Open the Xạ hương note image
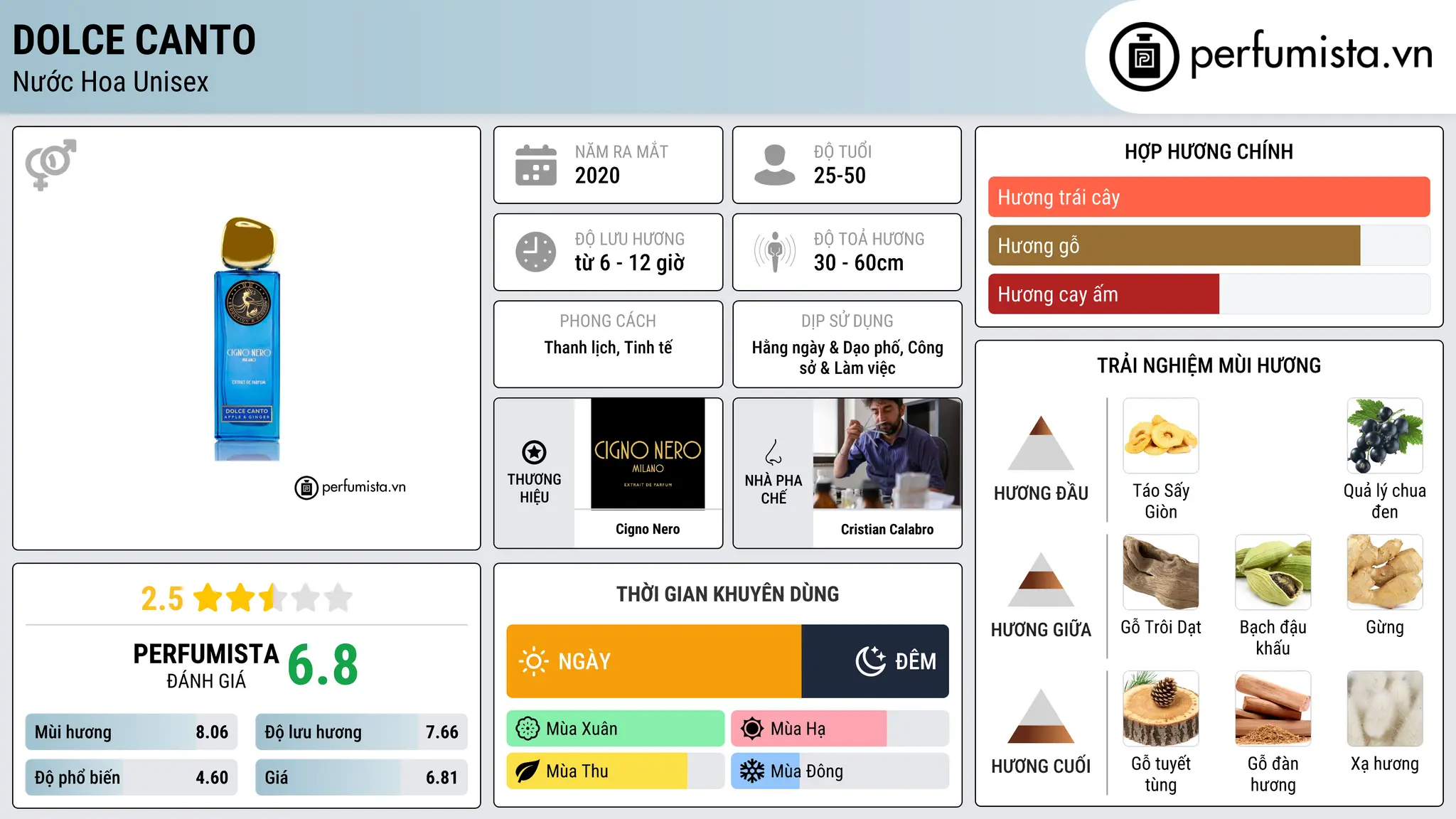 point(1385,709)
